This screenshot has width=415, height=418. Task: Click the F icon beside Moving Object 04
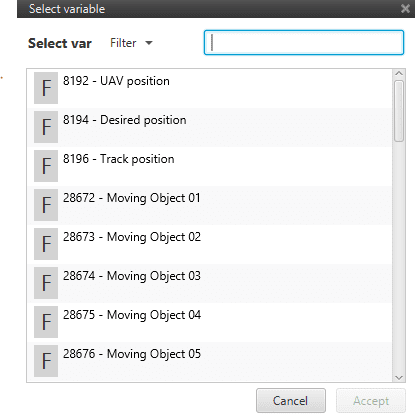[46, 322]
